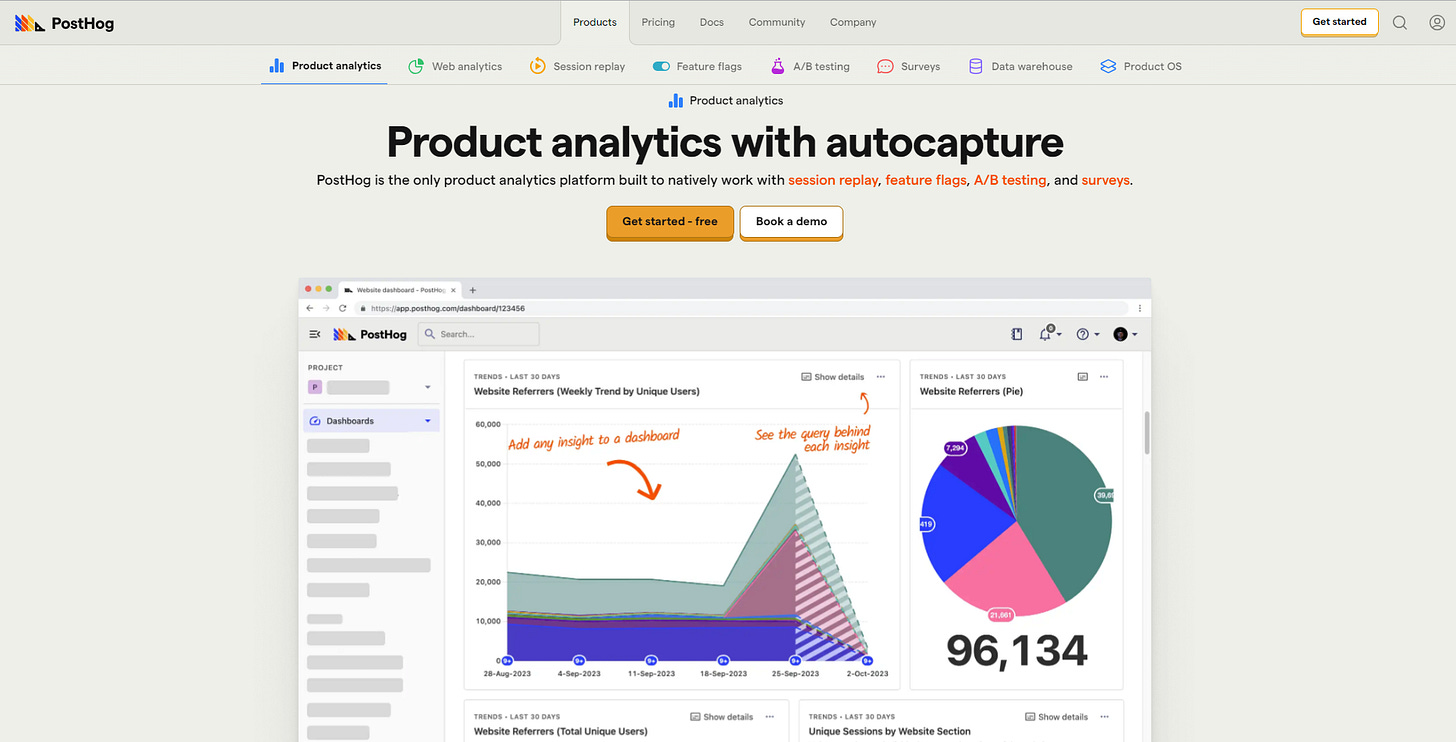Follow the session replay link in the description
This screenshot has height=742, width=1456.
pyautogui.click(x=833, y=181)
